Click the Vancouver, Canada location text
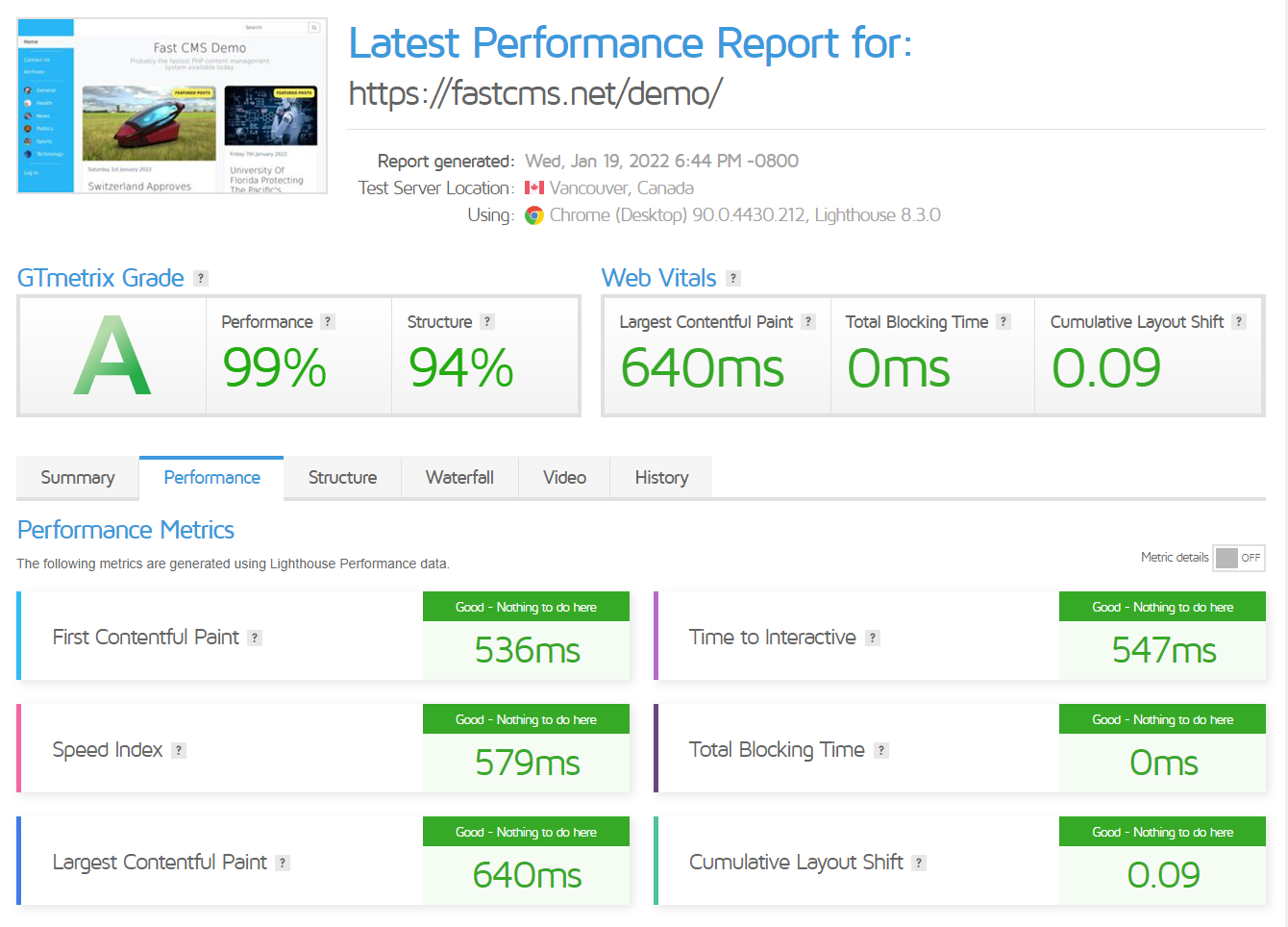This screenshot has width=1288, height=927. [x=621, y=188]
